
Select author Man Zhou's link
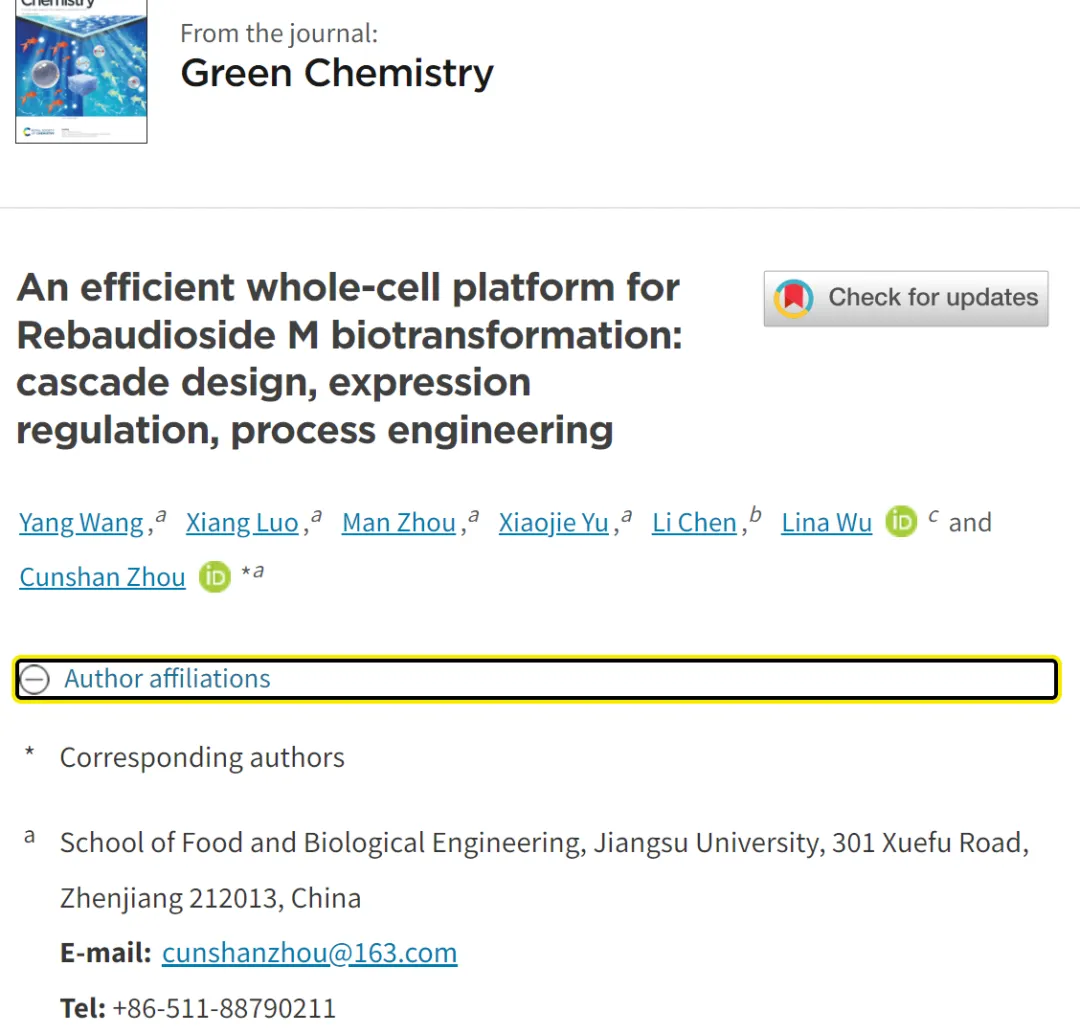[399, 523]
